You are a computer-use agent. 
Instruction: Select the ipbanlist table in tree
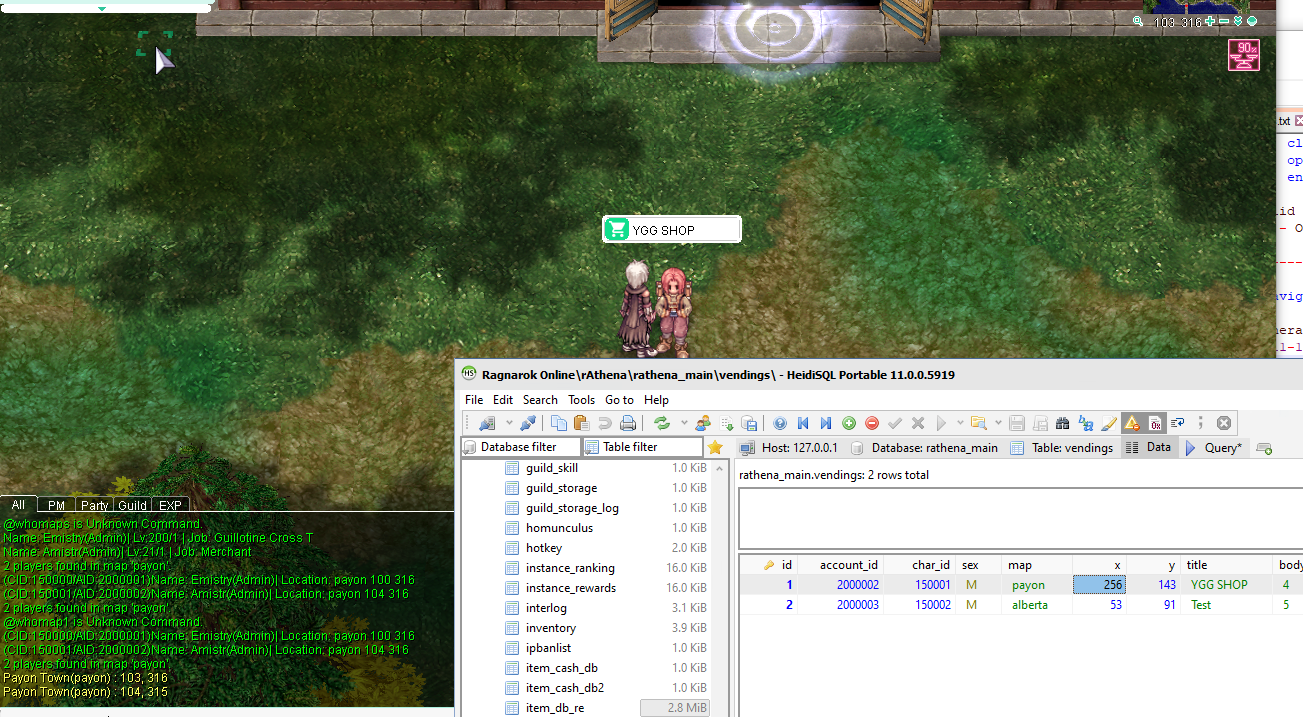(x=548, y=648)
